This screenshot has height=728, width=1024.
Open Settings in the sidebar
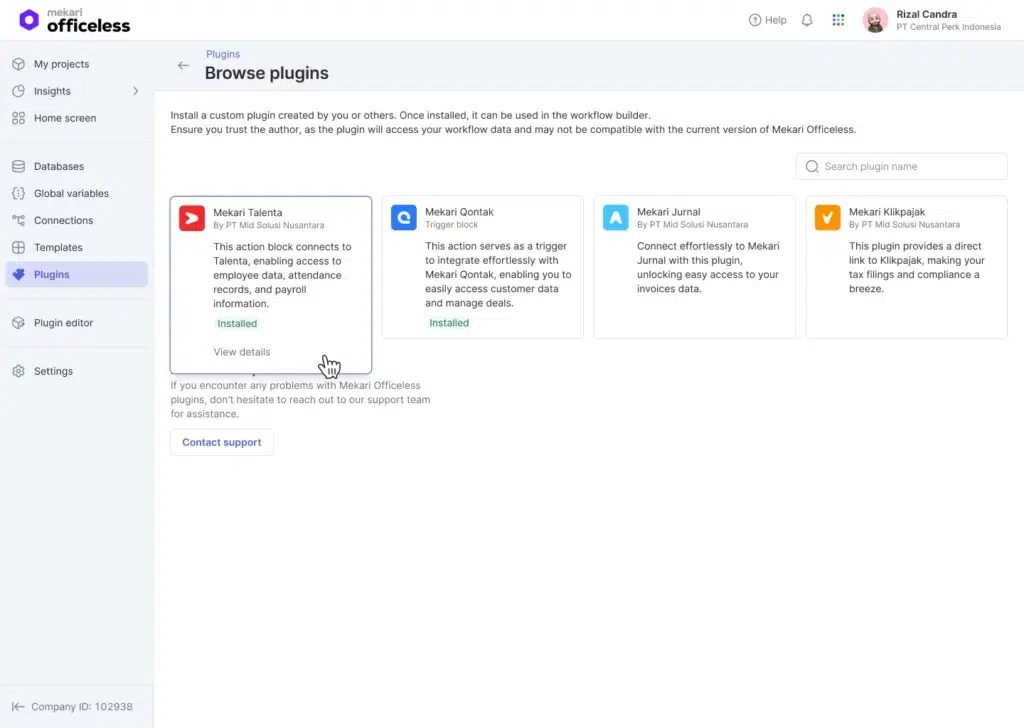(x=76, y=371)
